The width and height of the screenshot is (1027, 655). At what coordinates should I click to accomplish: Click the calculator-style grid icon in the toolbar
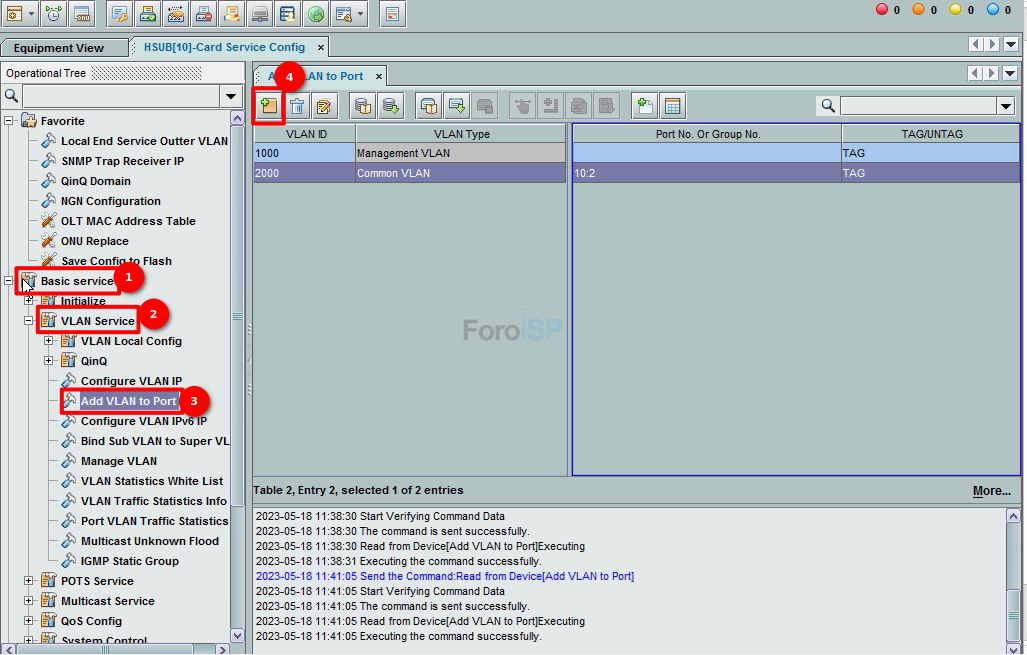672,106
